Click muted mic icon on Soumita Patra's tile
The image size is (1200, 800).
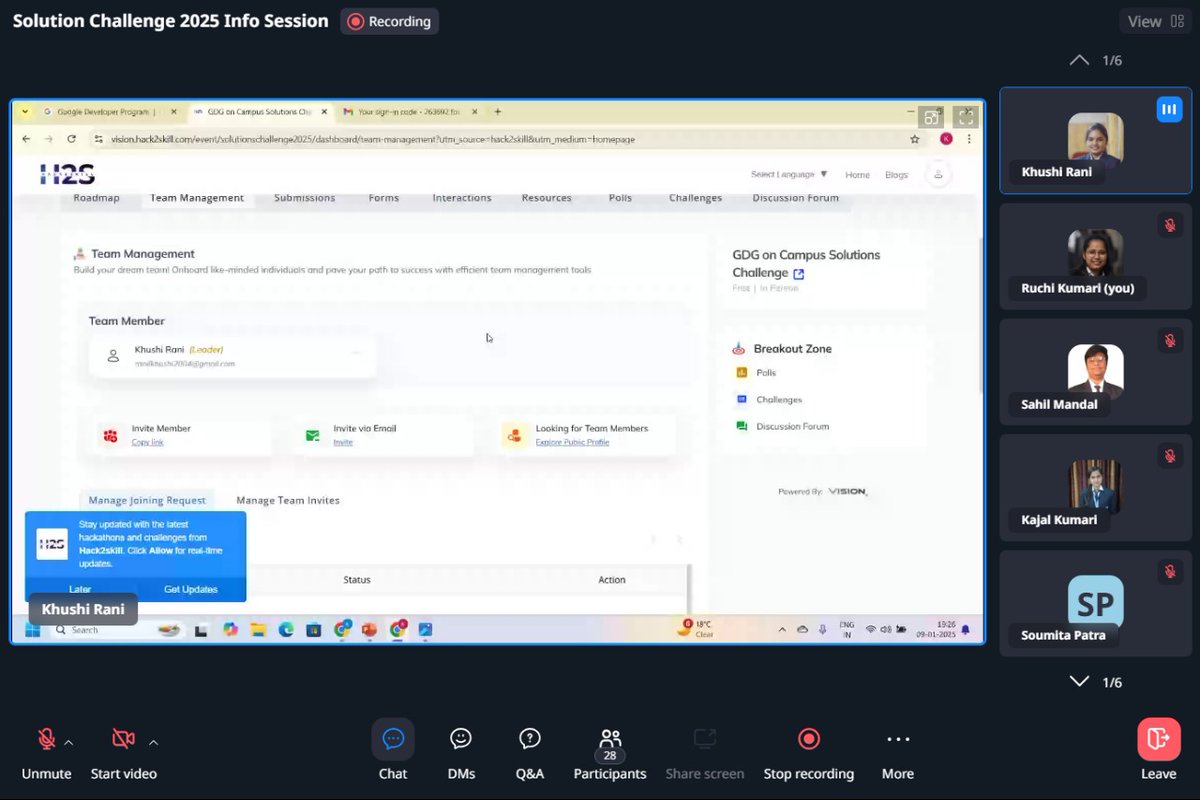click(1169, 572)
